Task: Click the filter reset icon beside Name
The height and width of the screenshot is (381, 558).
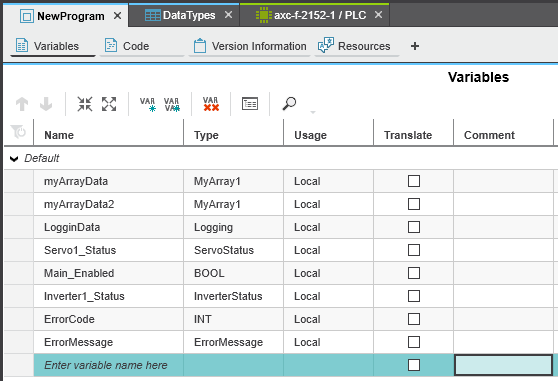Action: click(18, 132)
